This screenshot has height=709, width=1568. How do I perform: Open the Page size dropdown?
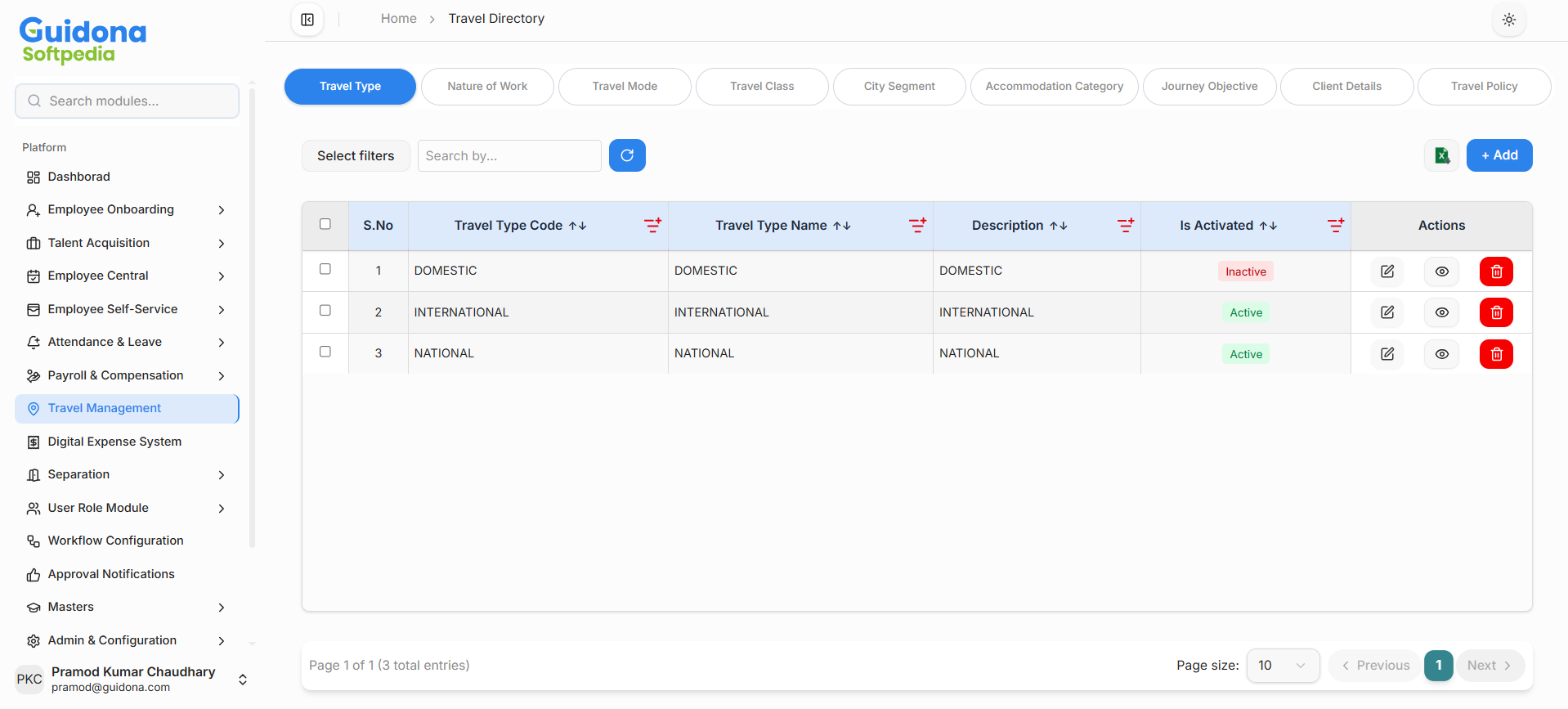tap(1282, 666)
